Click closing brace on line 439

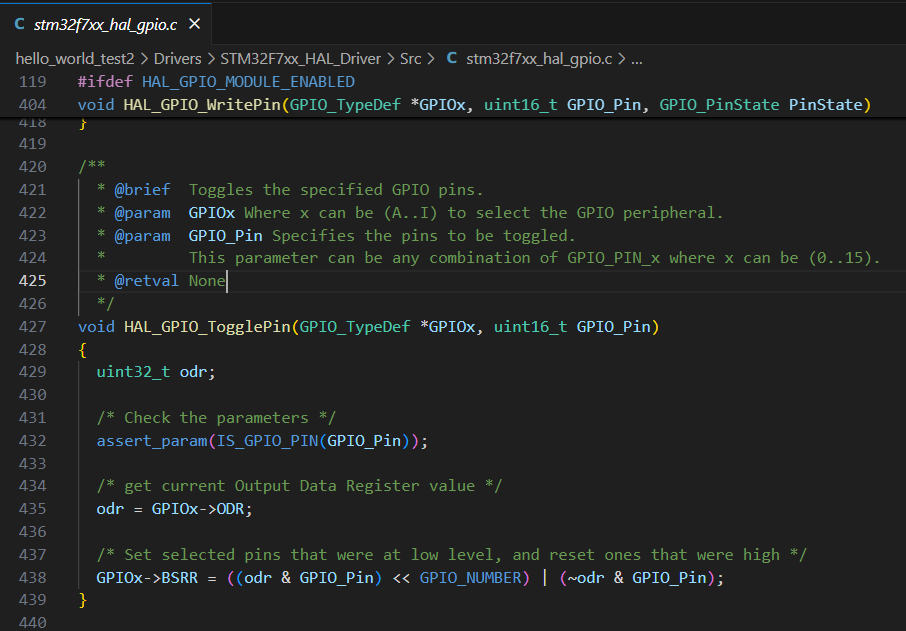(x=83, y=600)
